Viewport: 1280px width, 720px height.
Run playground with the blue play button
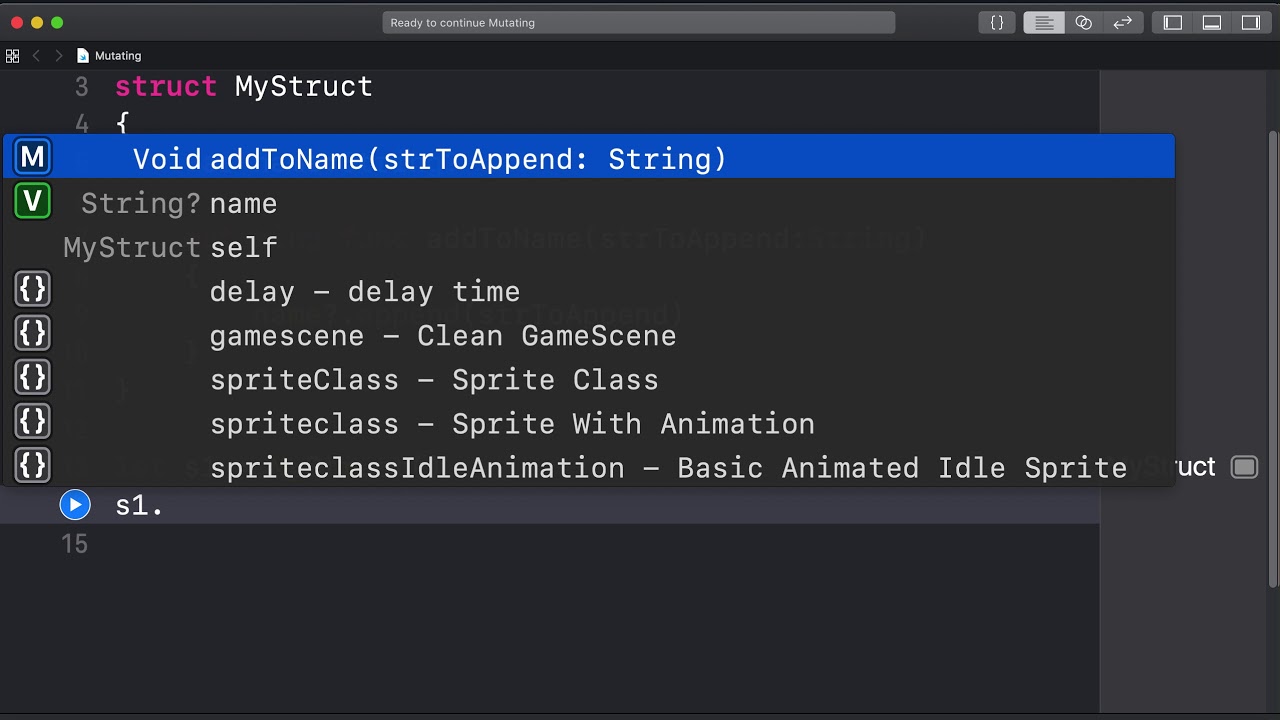75,505
